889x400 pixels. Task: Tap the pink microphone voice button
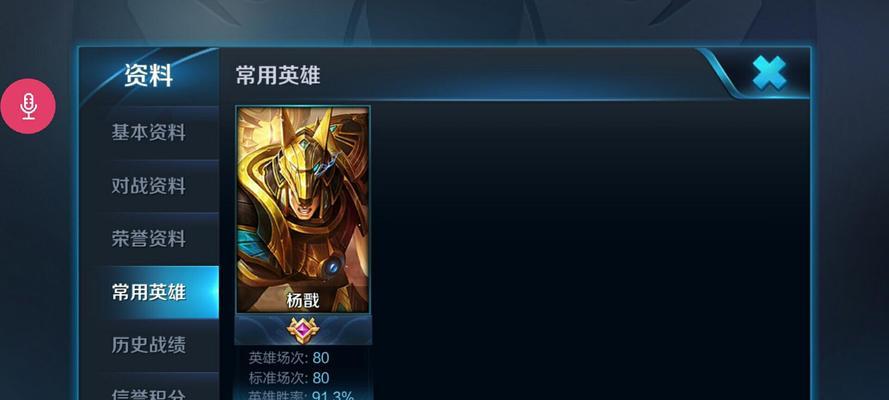tap(28, 107)
